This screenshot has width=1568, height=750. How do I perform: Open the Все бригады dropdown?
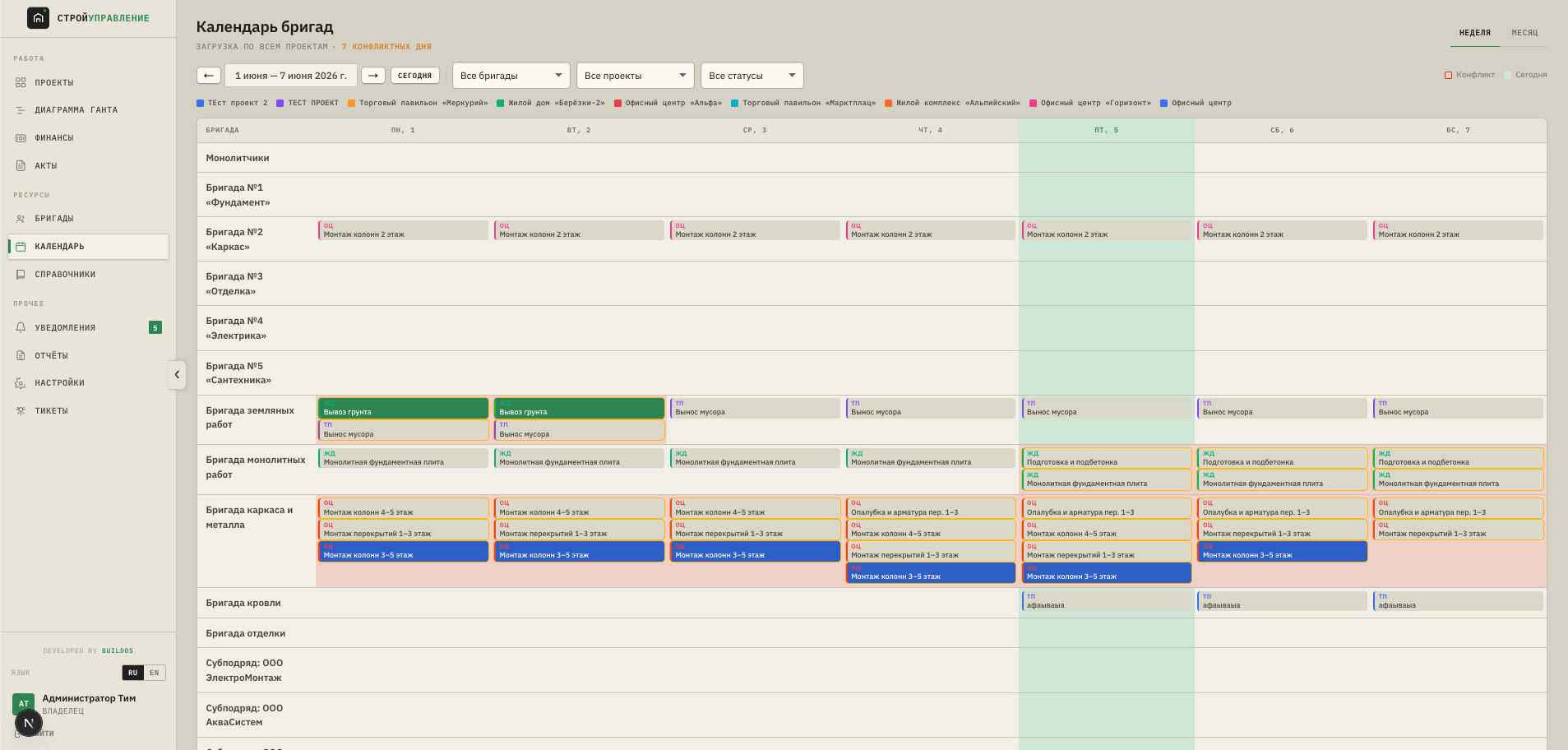(x=511, y=76)
